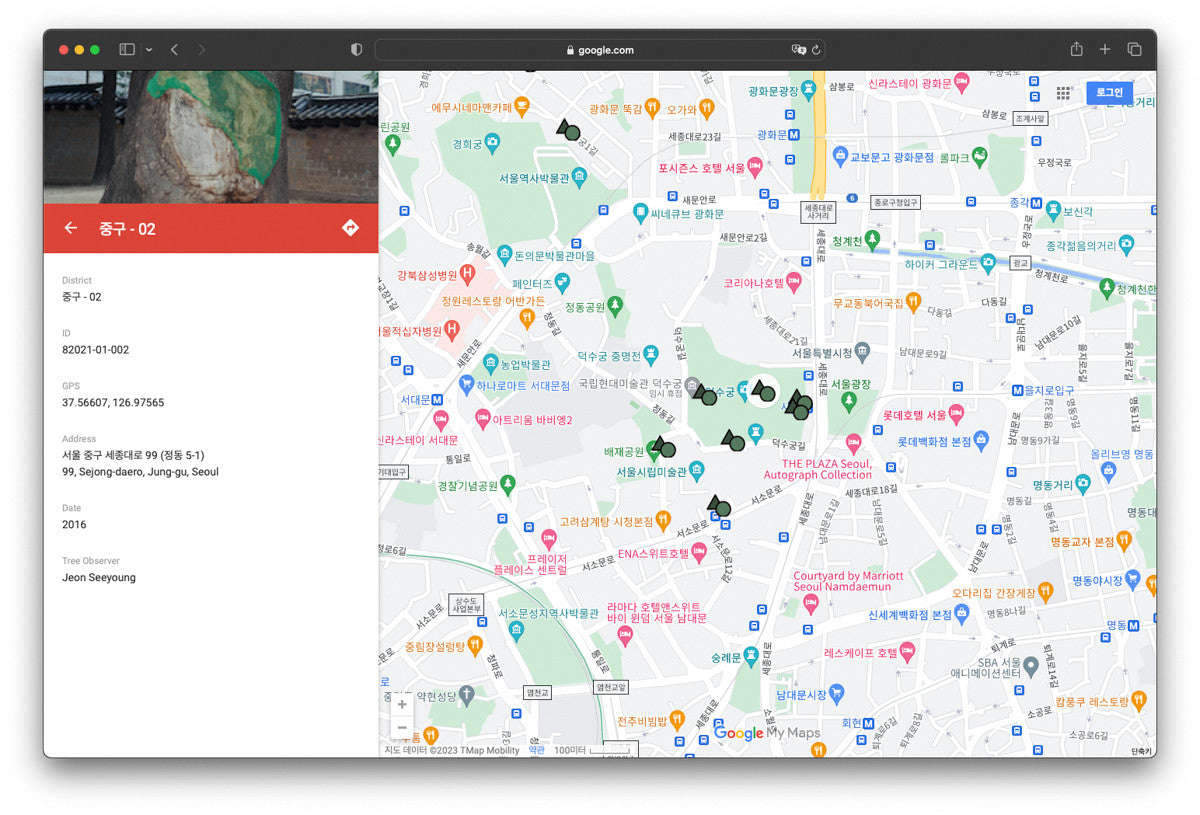Click the 로그인 sign-in button

click(1109, 93)
